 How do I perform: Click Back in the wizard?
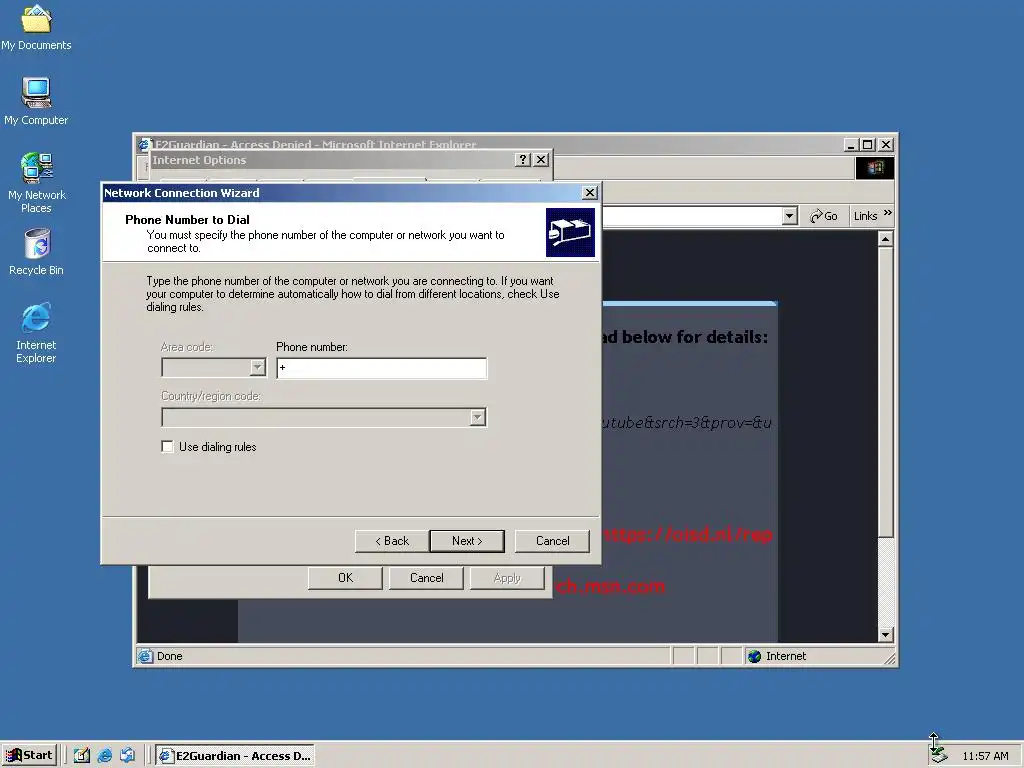pyautogui.click(x=392, y=541)
